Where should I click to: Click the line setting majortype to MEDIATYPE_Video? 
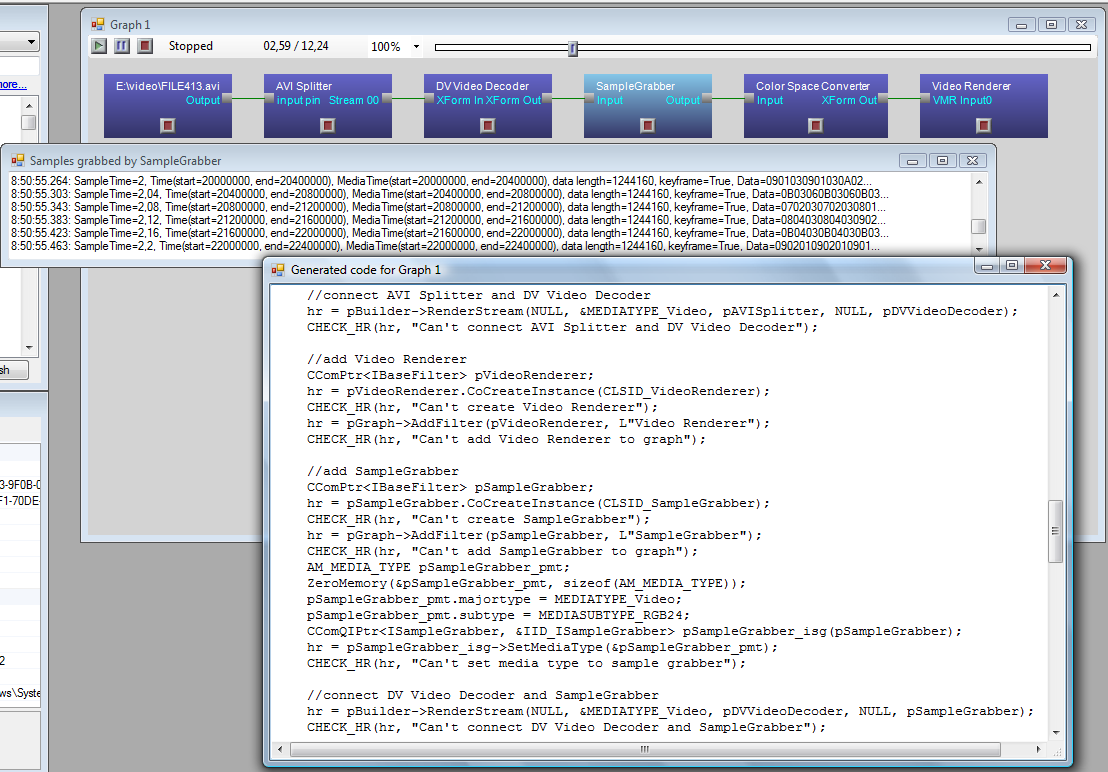click(x=495, y=599)
